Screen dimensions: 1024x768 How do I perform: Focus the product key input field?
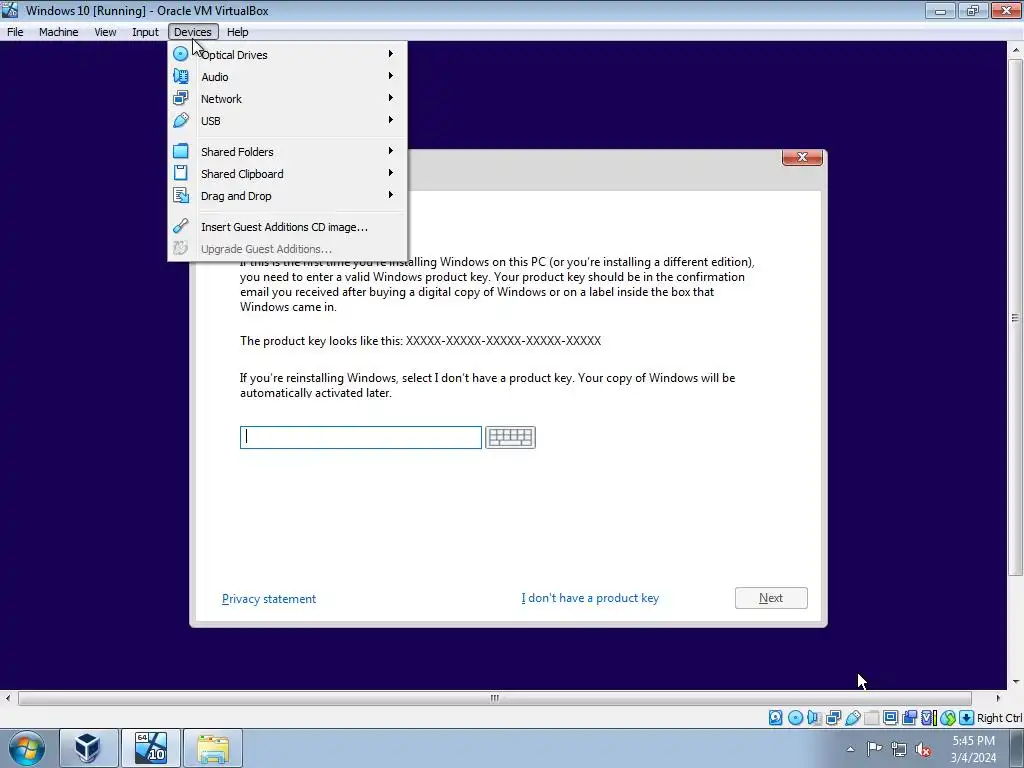(x=360, y=437)
